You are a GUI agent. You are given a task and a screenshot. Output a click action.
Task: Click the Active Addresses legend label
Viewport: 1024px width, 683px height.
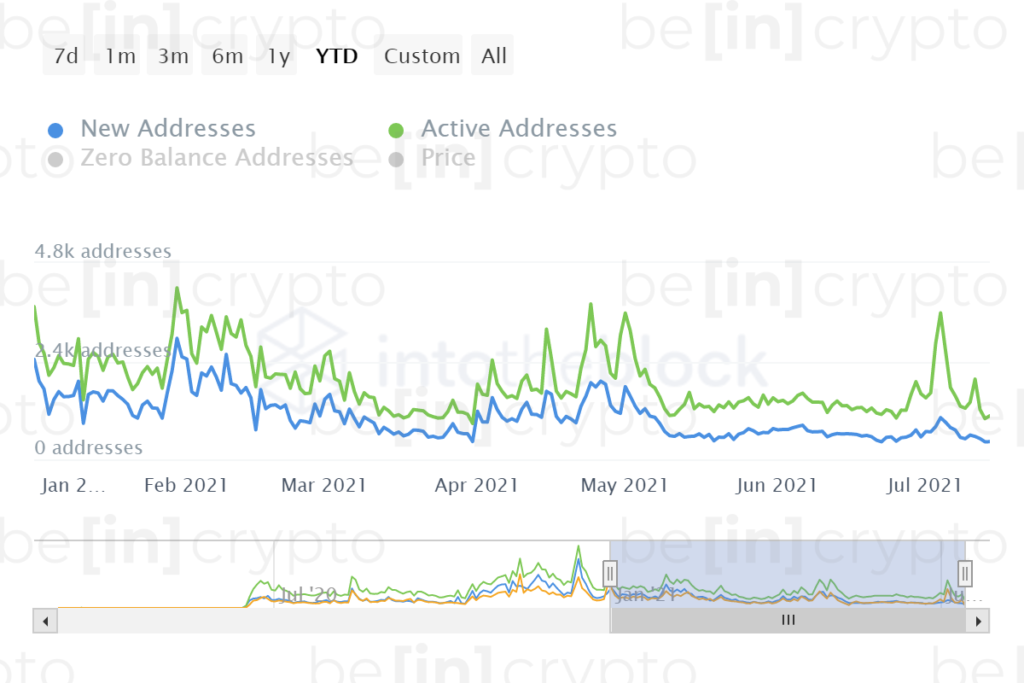pos(519,129)
